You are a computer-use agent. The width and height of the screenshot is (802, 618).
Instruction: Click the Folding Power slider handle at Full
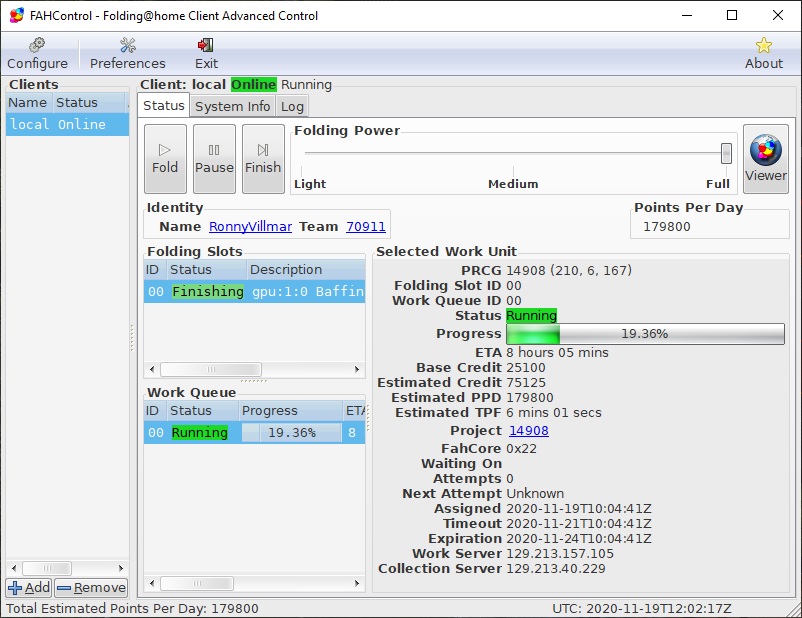click(726, 153)
